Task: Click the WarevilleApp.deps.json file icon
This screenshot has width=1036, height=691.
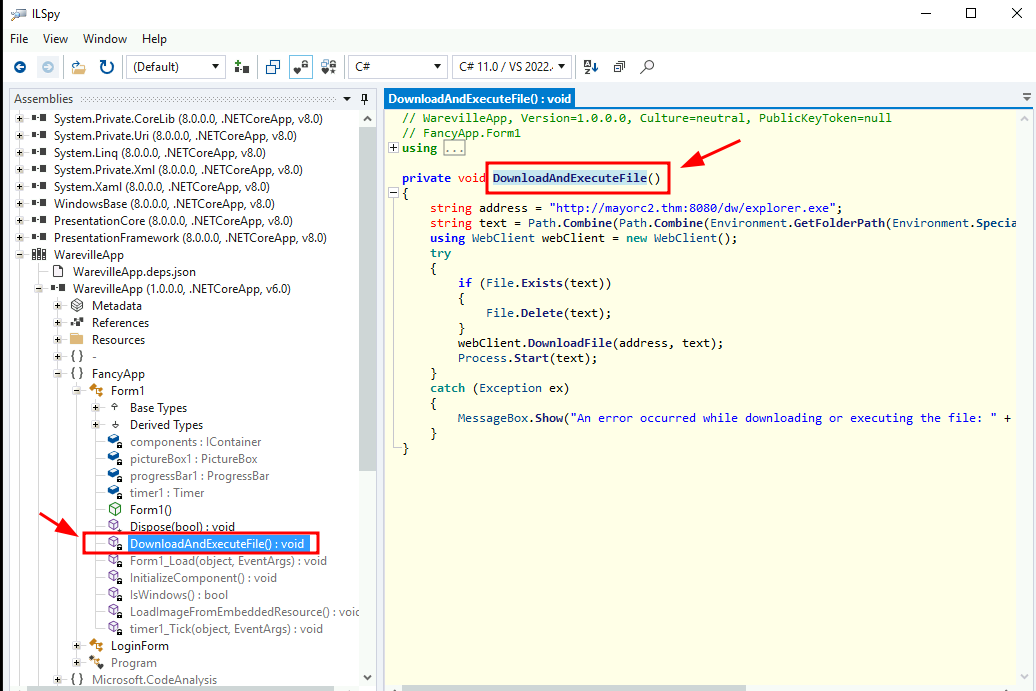Action: pos(58,272)
